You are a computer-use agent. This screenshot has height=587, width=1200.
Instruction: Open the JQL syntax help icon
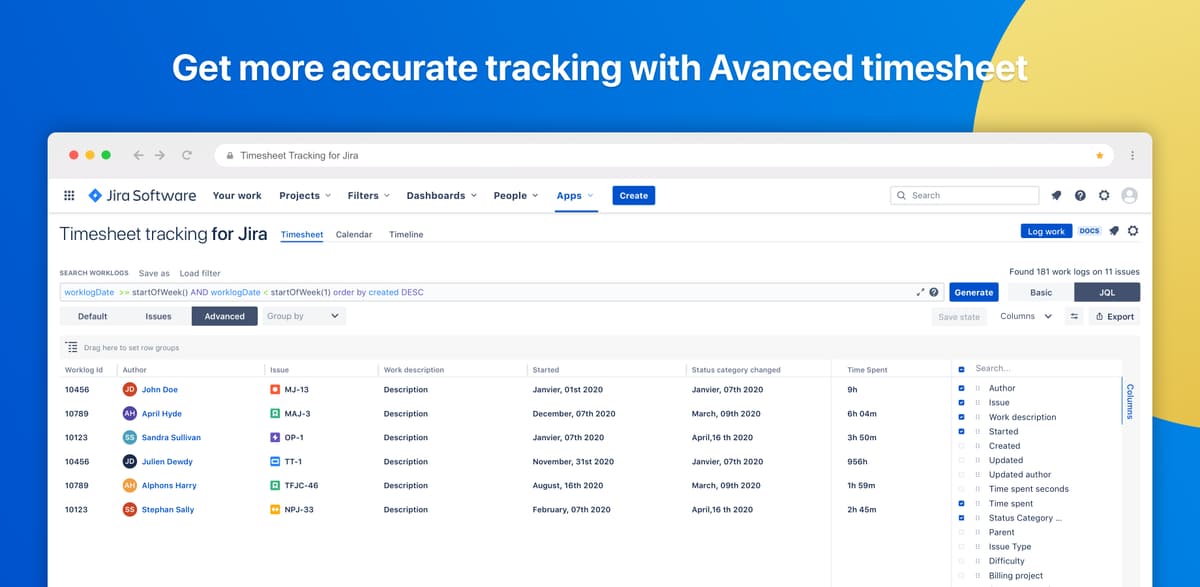pos(933,292)
